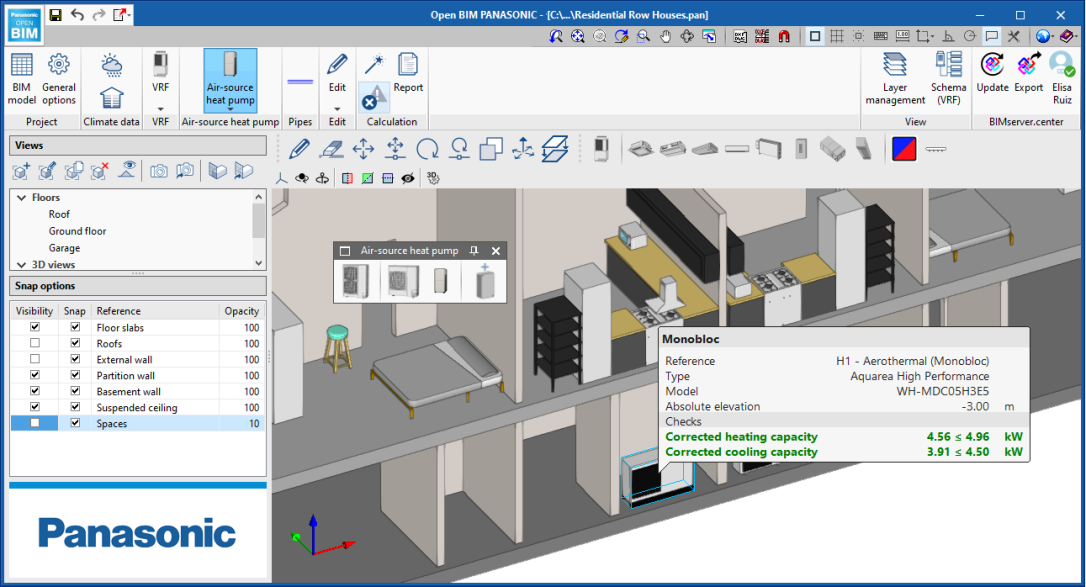1086x587 pixels.
Task: Open General options gear
Action: [x=59, y=79]
